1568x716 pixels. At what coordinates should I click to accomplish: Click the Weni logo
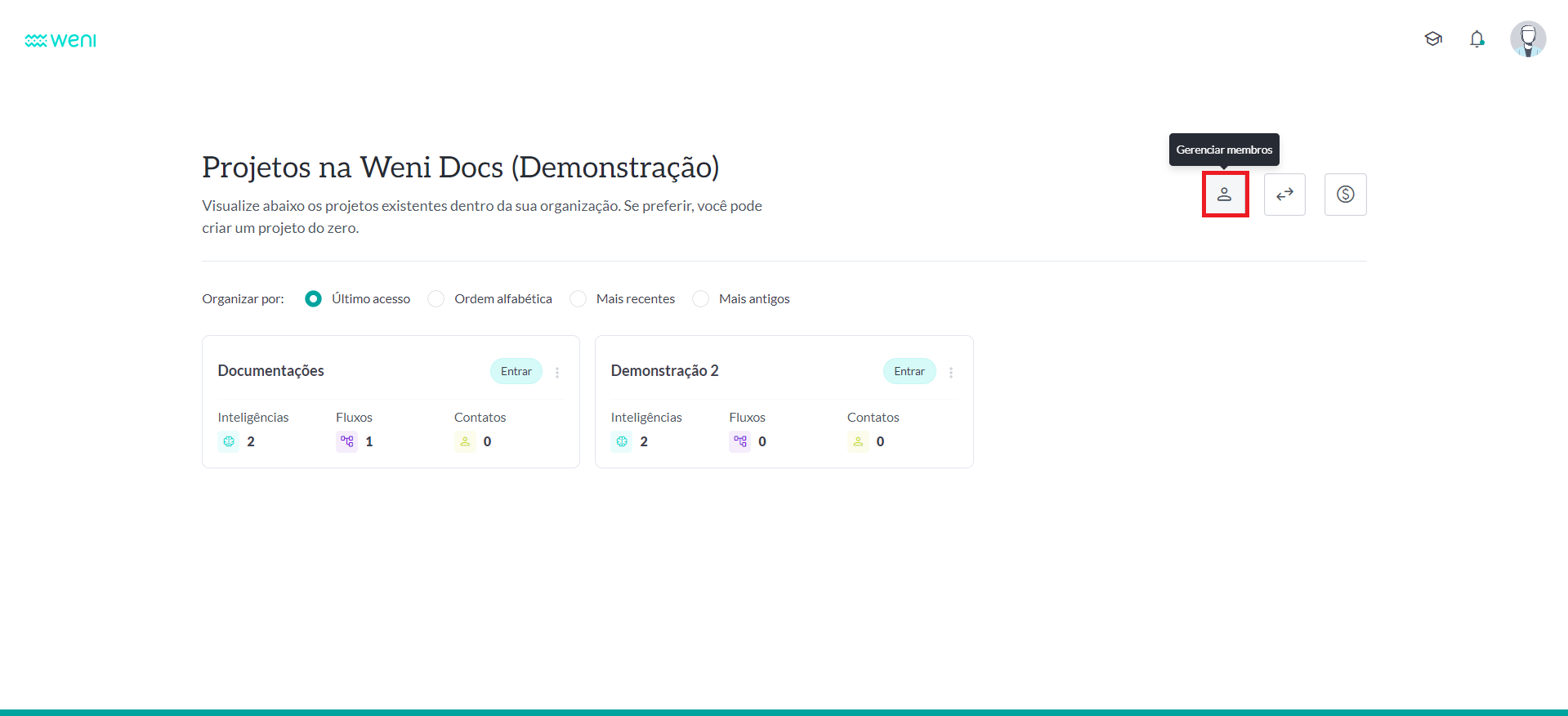point(60,40)
